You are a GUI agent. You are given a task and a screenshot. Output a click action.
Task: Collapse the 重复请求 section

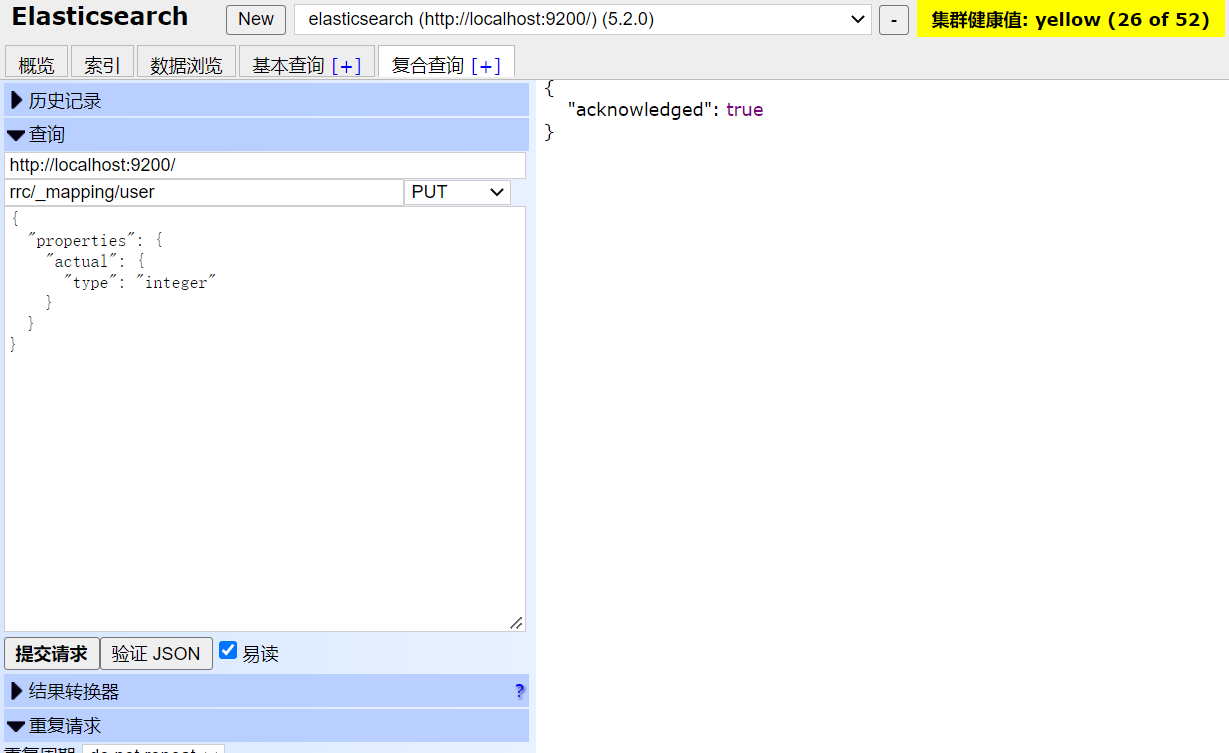266,725
